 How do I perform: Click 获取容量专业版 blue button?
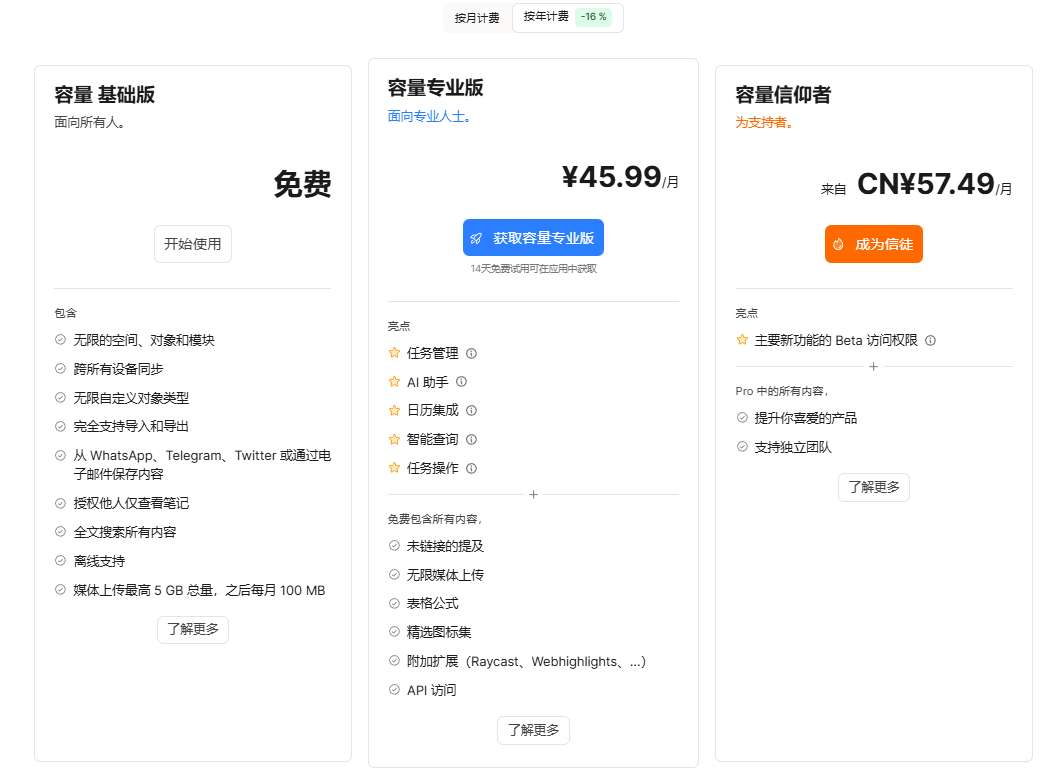pos(533,238)
